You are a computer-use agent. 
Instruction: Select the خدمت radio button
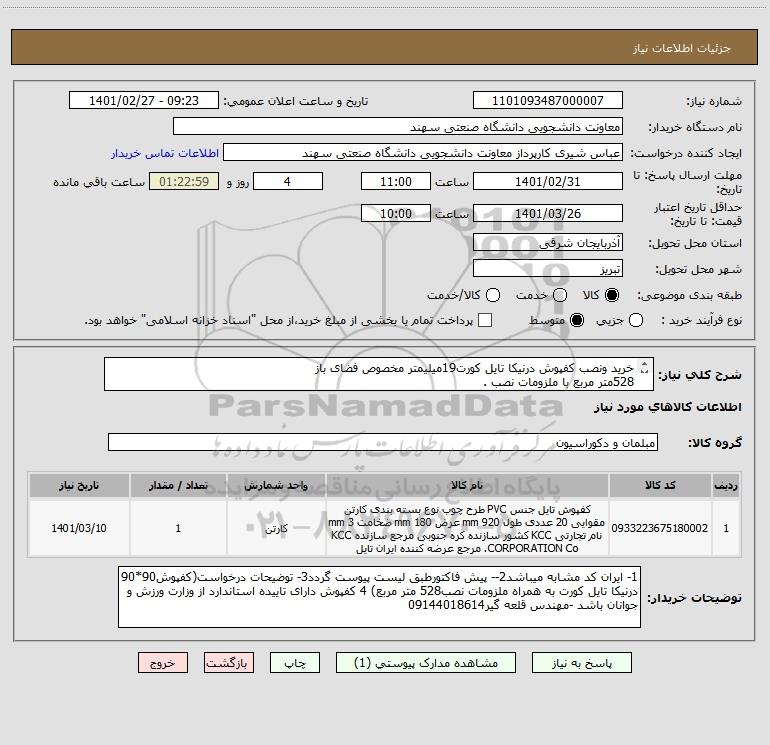[560, 295]
